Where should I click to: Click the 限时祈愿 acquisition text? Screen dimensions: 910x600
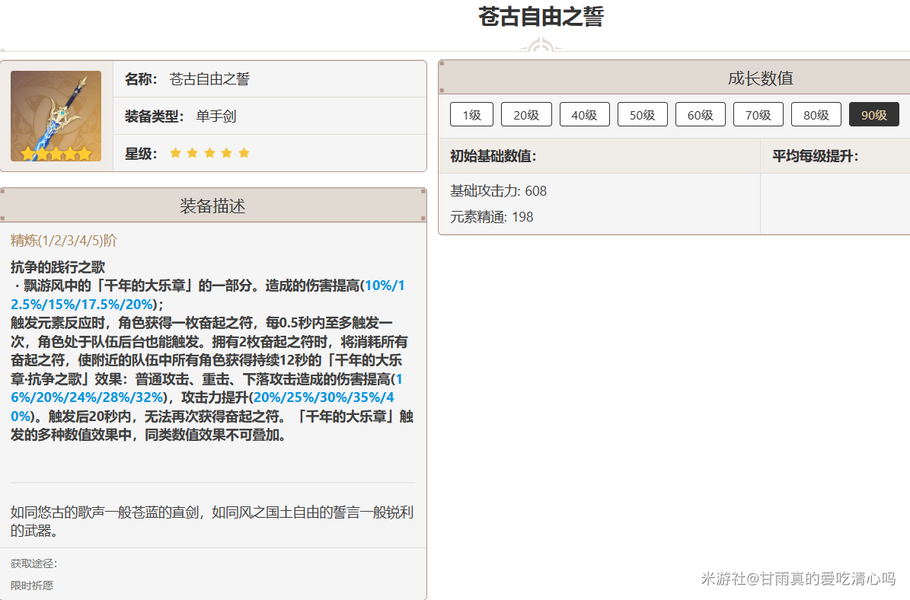[32, 585]
